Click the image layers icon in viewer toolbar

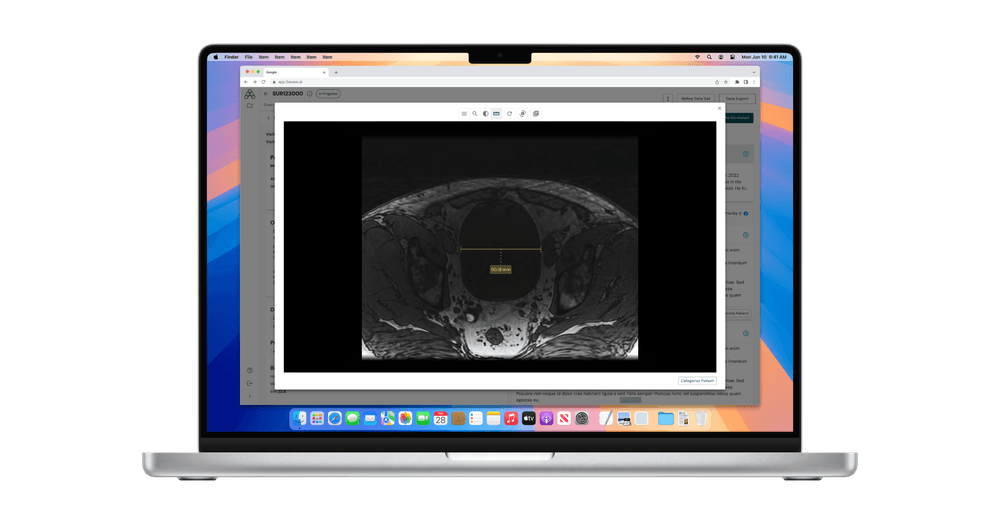(536, 113)
